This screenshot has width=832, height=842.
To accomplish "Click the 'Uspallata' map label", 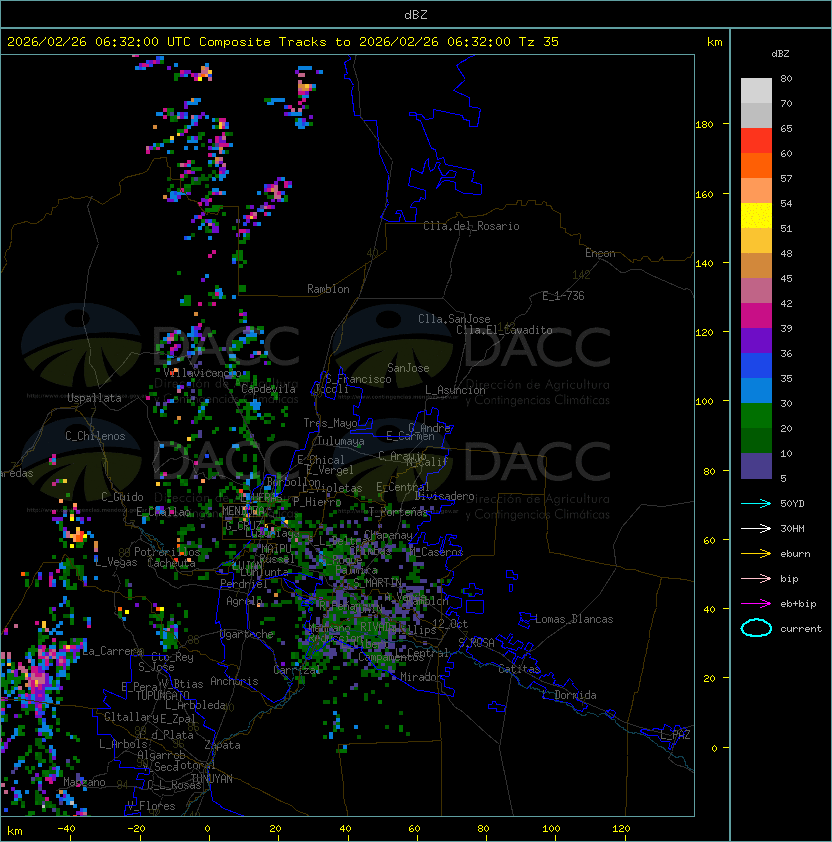I will 94,398.
